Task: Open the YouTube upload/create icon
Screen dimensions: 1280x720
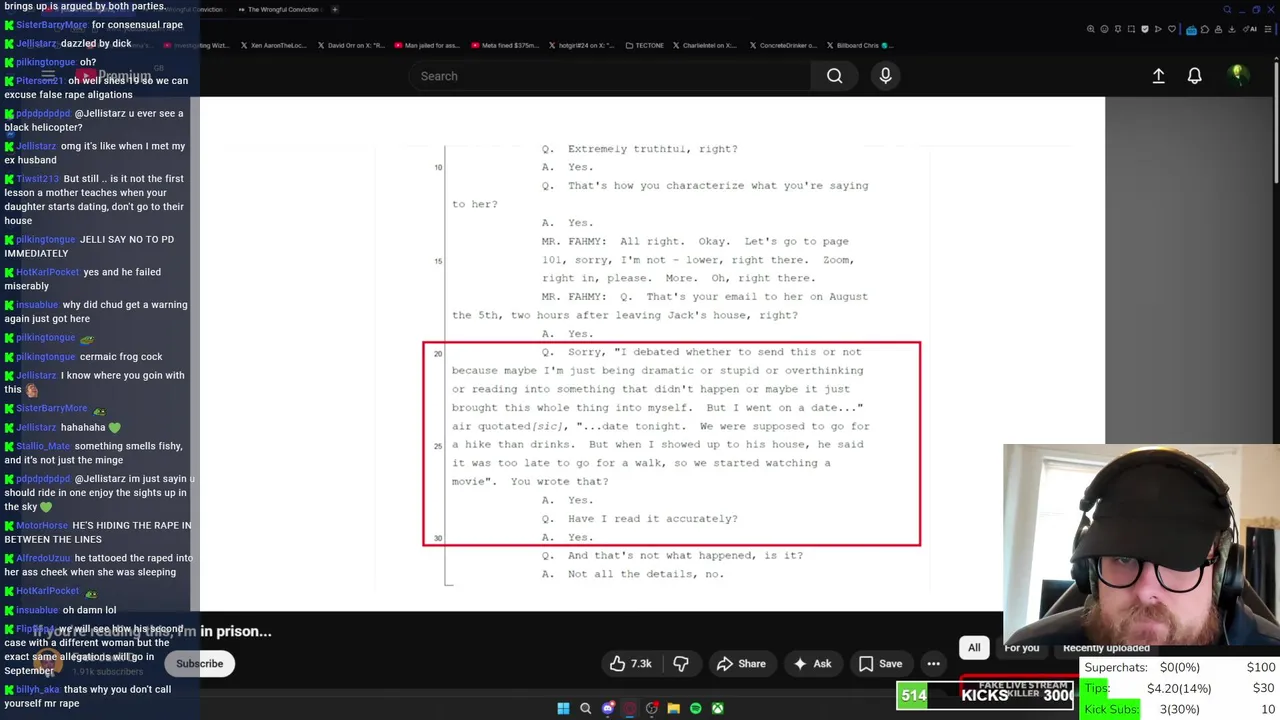Action: [1158, 76]
